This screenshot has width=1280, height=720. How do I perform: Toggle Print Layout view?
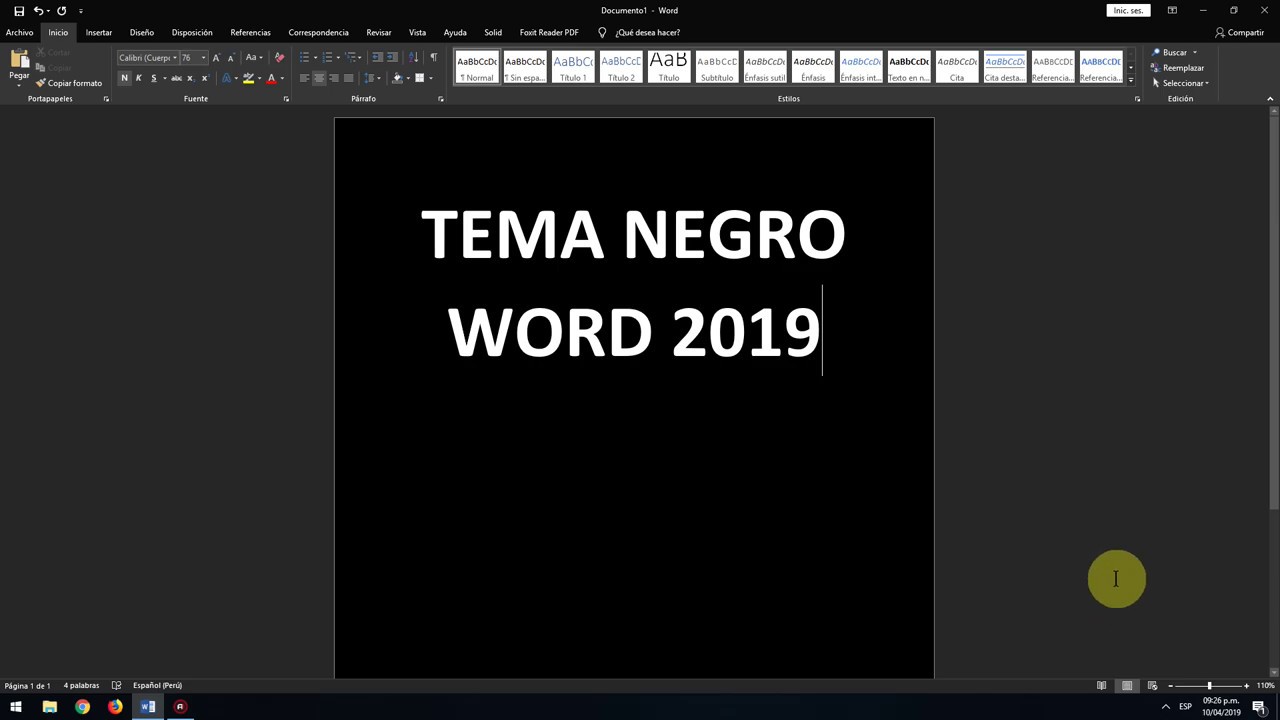[x=1127, y=685]
